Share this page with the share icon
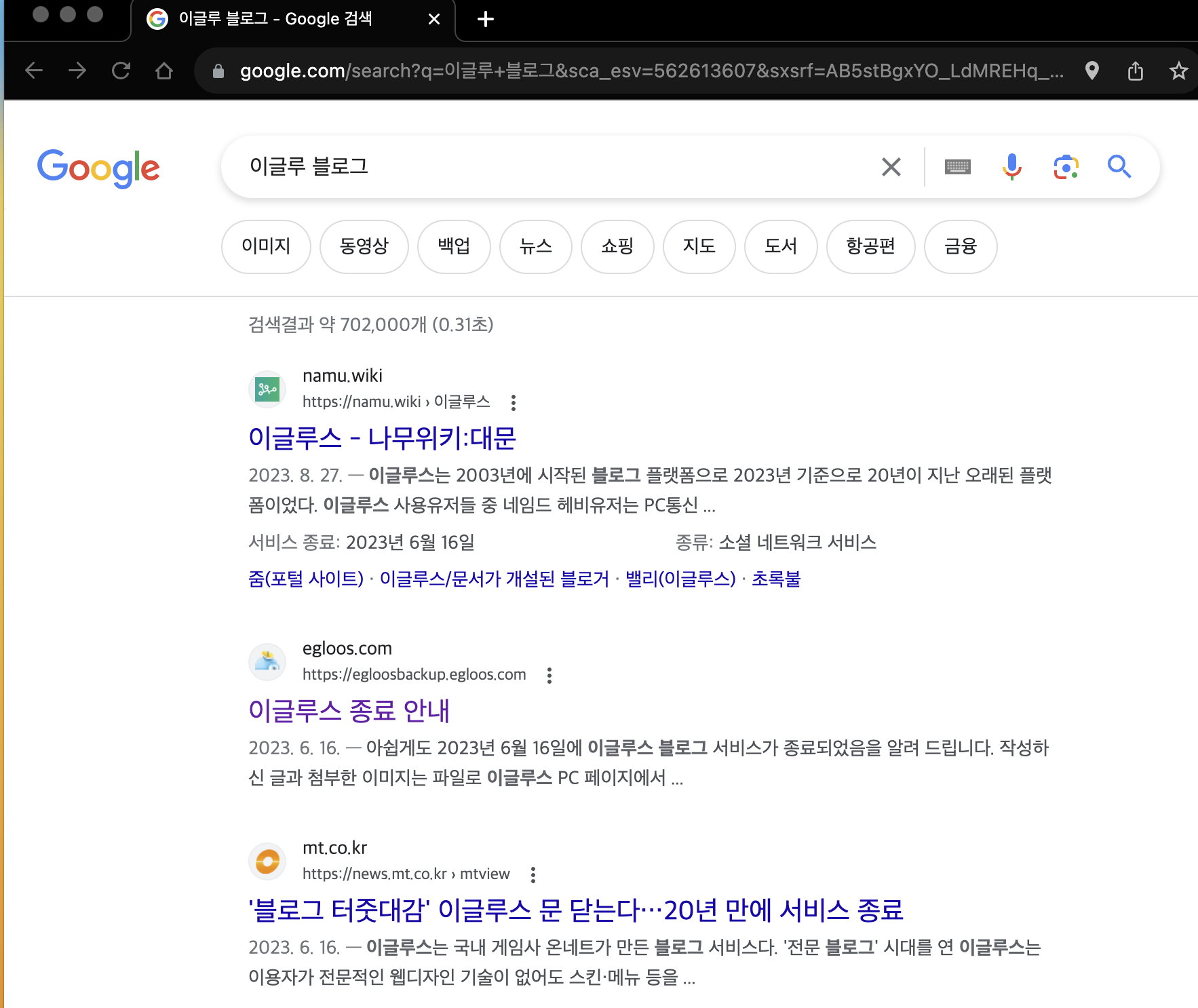 [1136, 71]
